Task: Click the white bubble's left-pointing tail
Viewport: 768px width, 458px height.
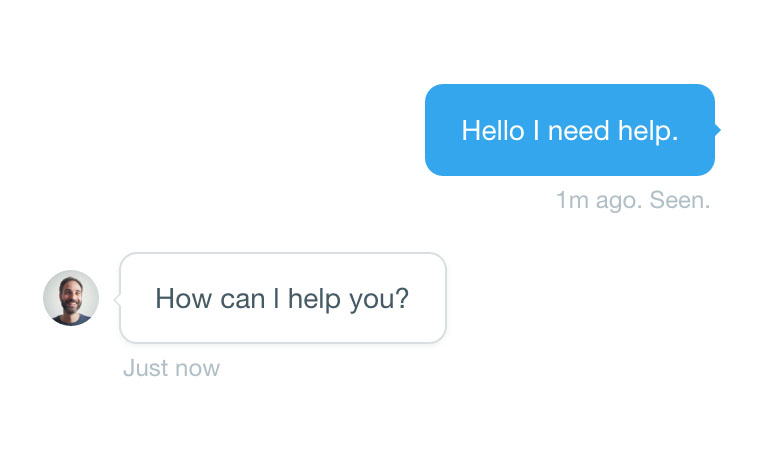Action: 117,298
